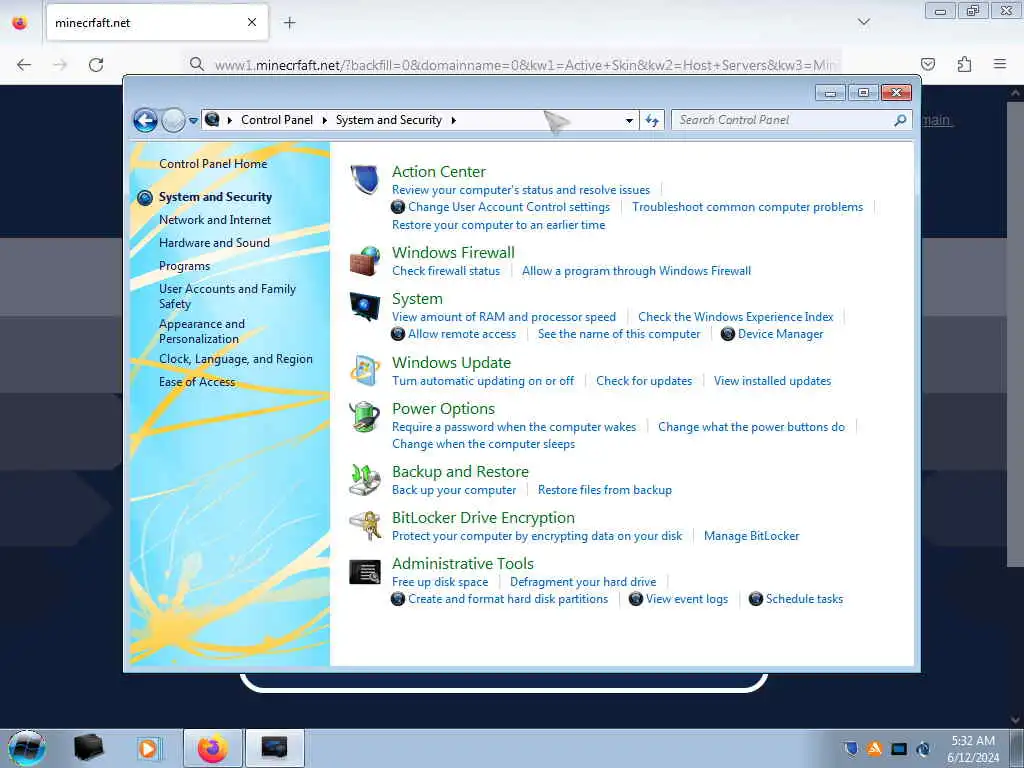The width and height of the screenshot is (1024, 768).
Task: Click Manage BitLocker link
Action: [752, 536]
